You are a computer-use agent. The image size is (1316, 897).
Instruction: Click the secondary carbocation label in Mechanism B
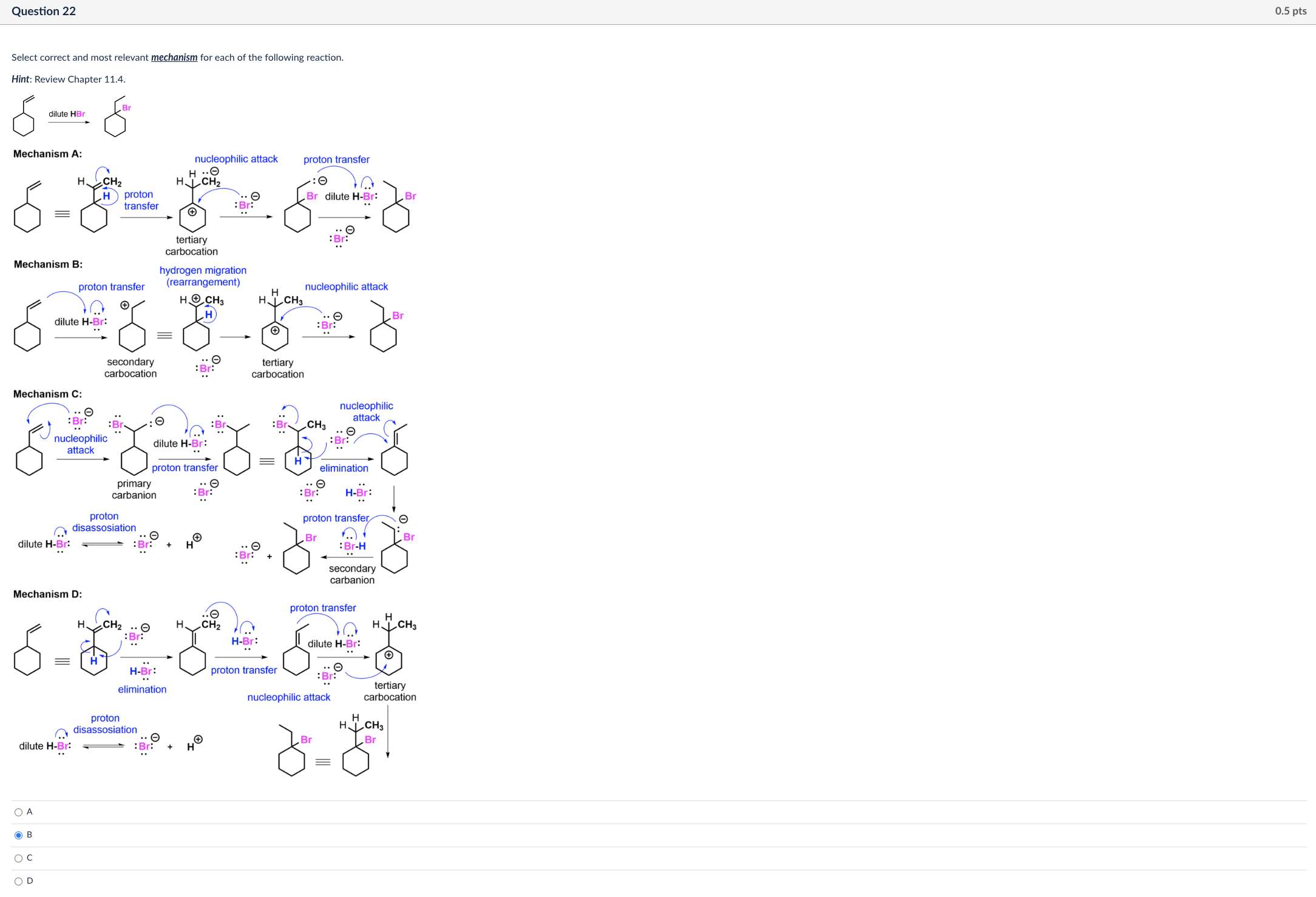(130, 368)
